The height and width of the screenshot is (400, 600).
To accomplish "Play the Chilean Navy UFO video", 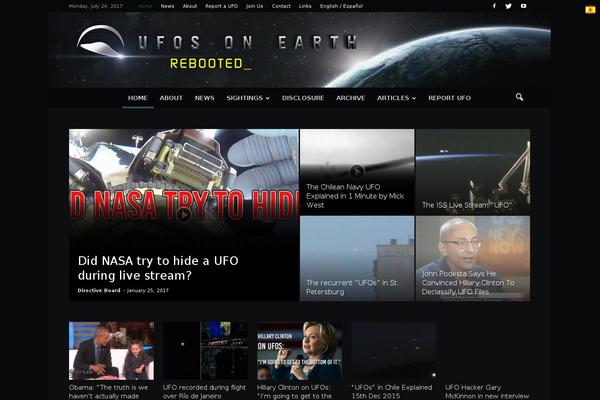I will pos(357,171).
